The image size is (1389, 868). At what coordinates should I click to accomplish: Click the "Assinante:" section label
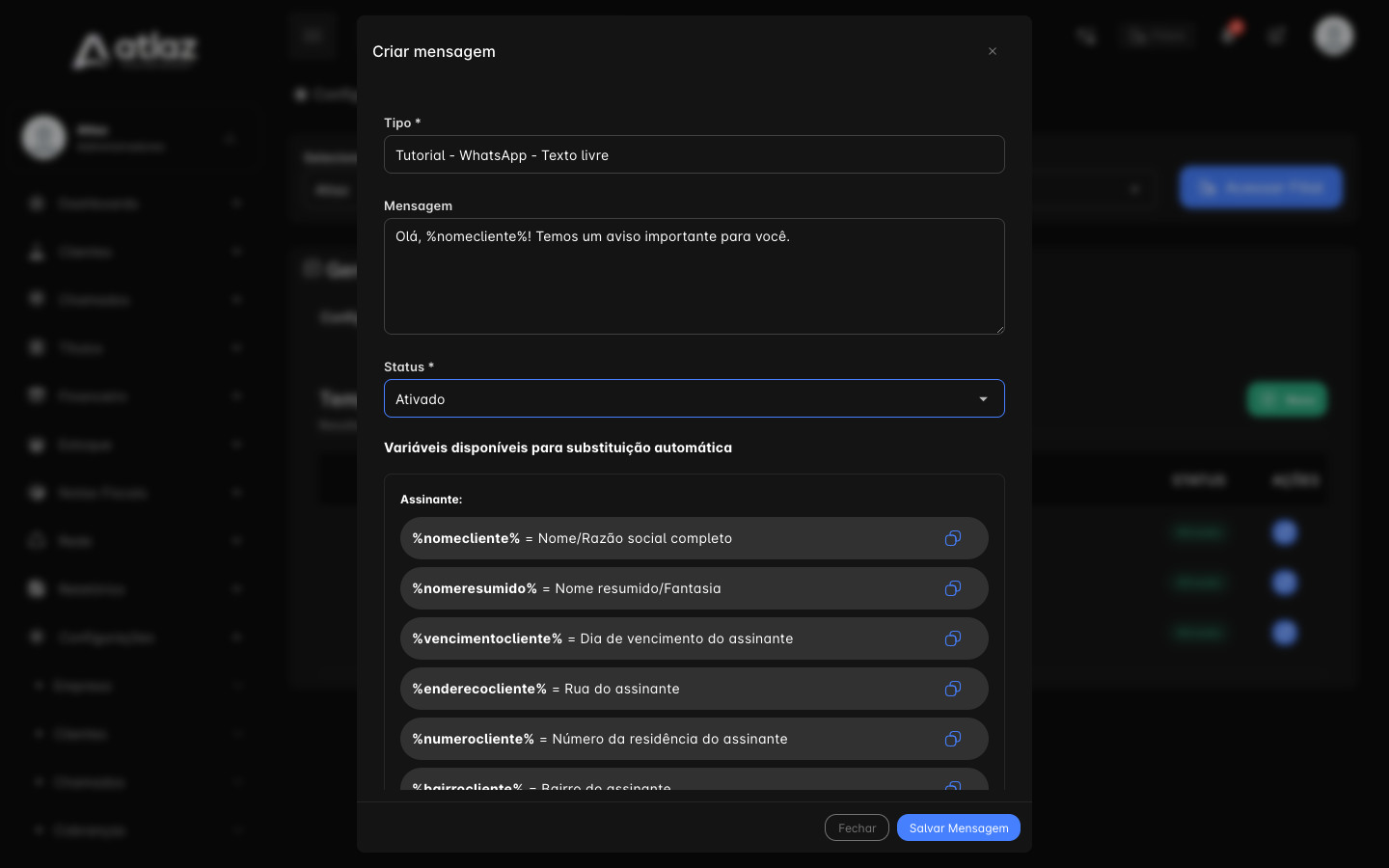(431, 500)
